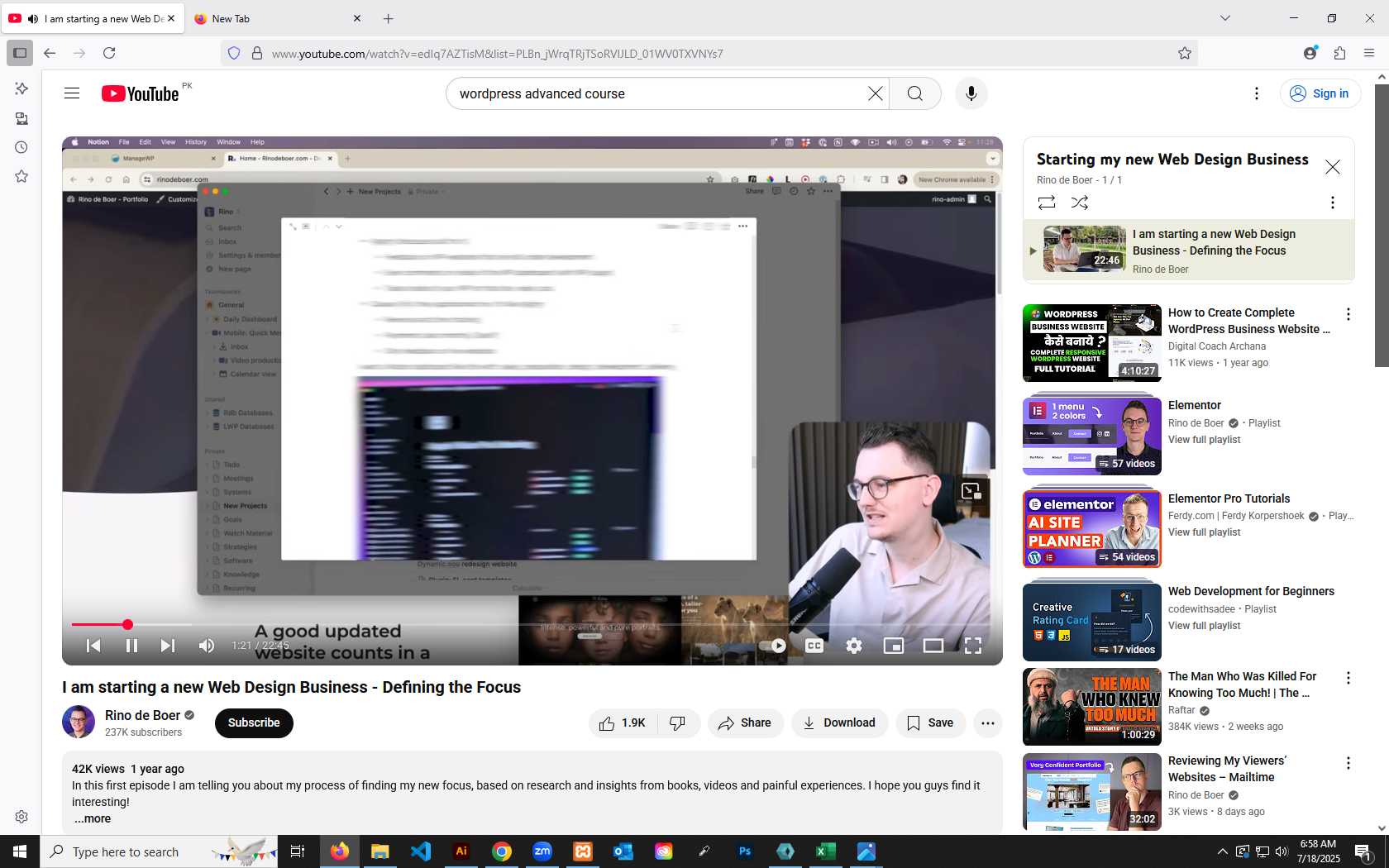The width and height of the screenshot is (1389, 868).
Task: Open Photoshop from taskbar
Action: tap(745, 851)
